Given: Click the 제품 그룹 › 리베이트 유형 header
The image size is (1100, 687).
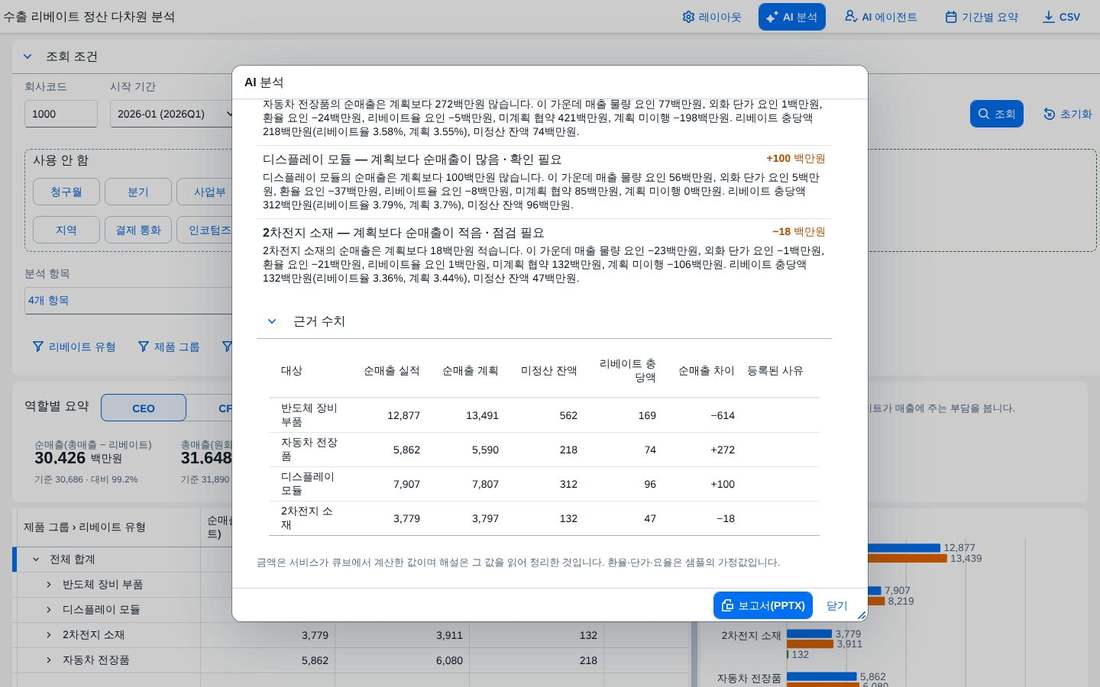Looking at the screenshot, I should pos(84,527).
